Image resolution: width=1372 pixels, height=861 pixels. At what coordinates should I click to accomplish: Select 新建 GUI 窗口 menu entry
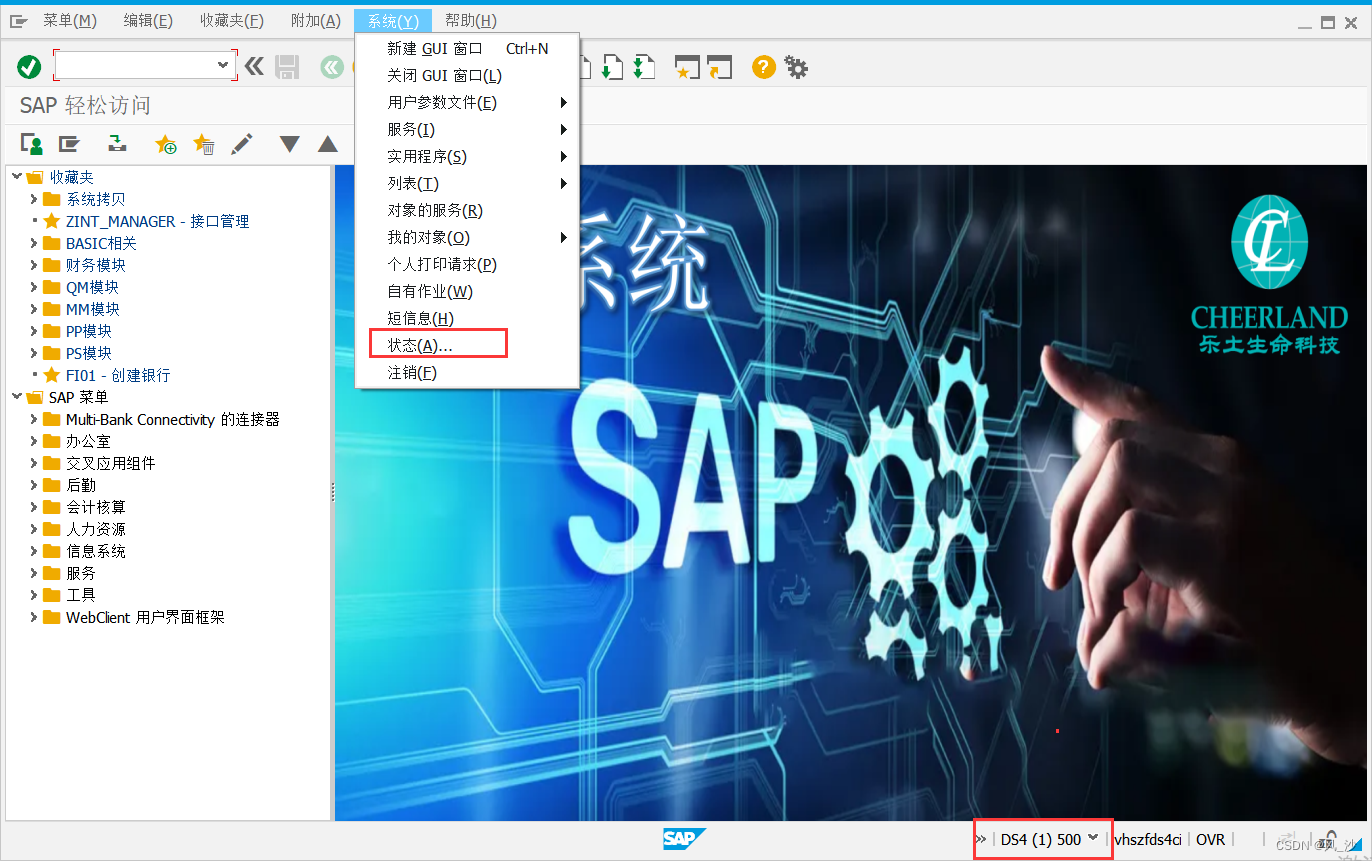point(467,48)
